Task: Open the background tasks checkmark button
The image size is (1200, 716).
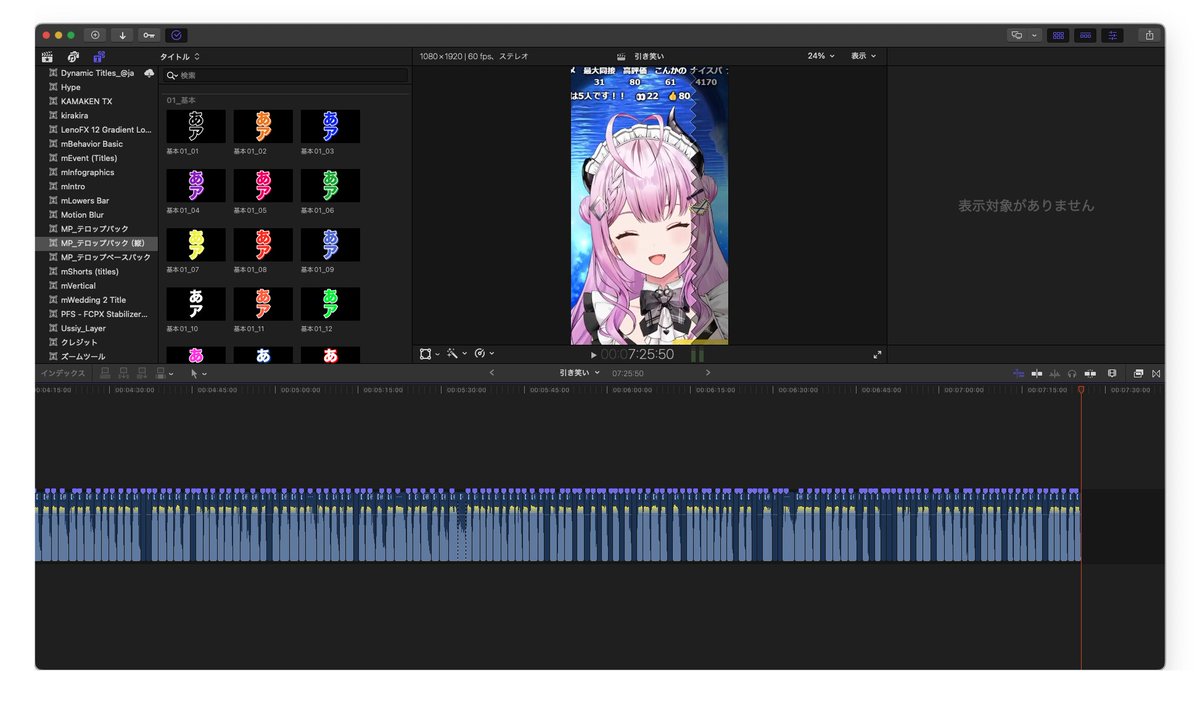Action: pos(177,35)
